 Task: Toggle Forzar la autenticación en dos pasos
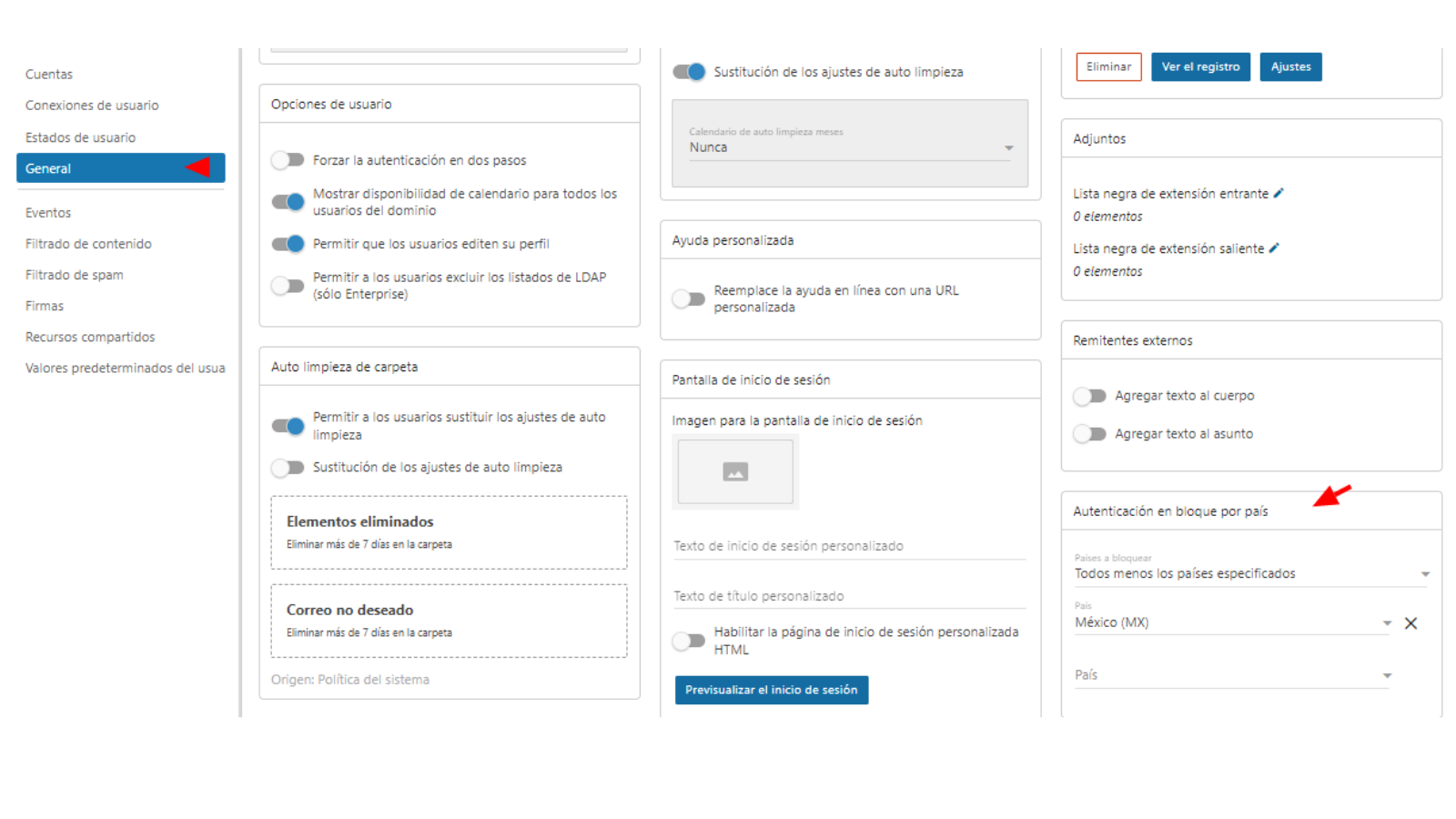coord(288,160)
